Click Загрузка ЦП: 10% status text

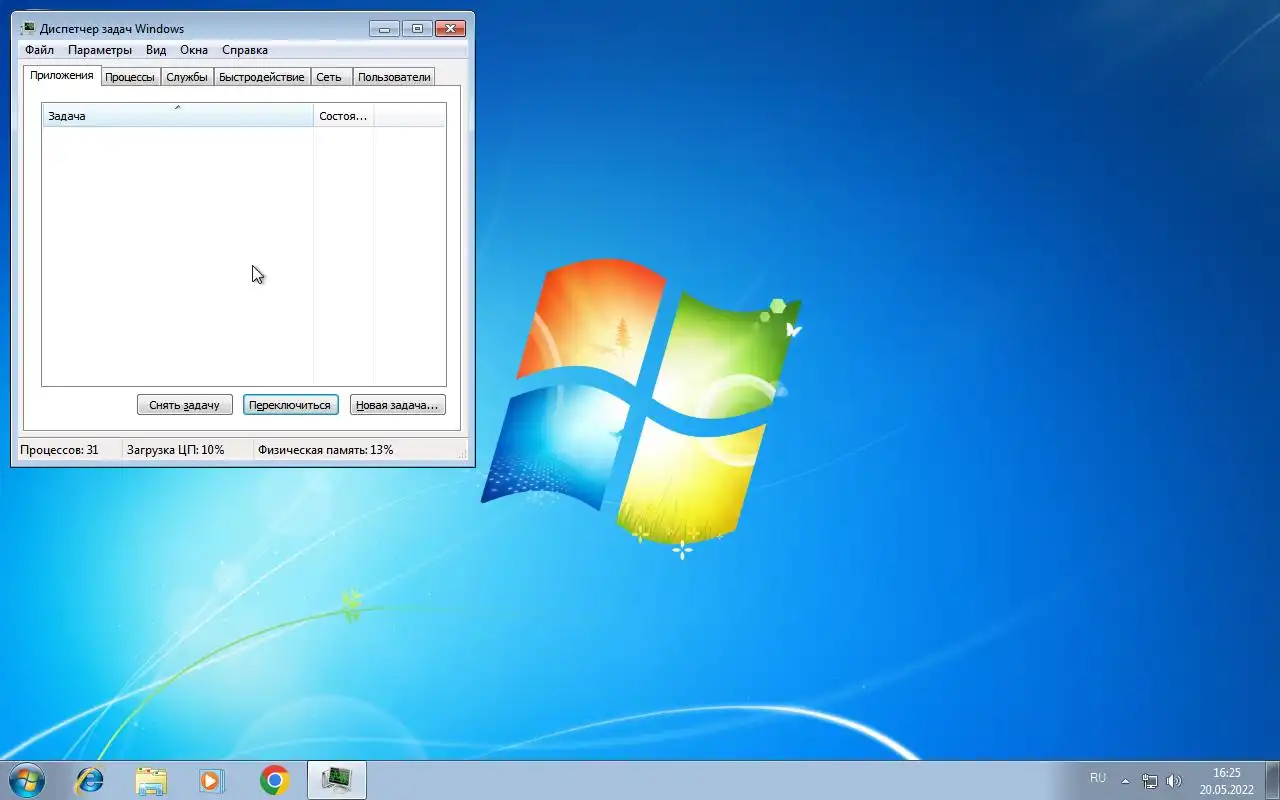click(x=176, y=450)
